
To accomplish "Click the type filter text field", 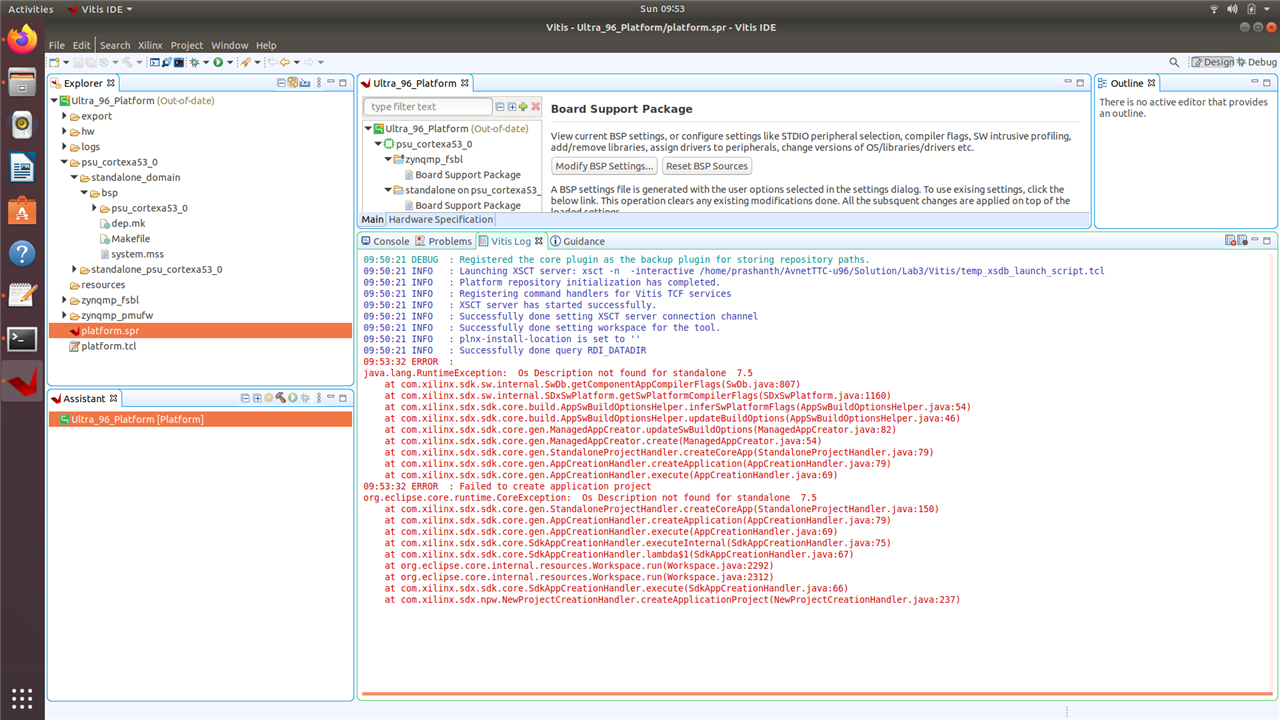I will click(428, 106).
